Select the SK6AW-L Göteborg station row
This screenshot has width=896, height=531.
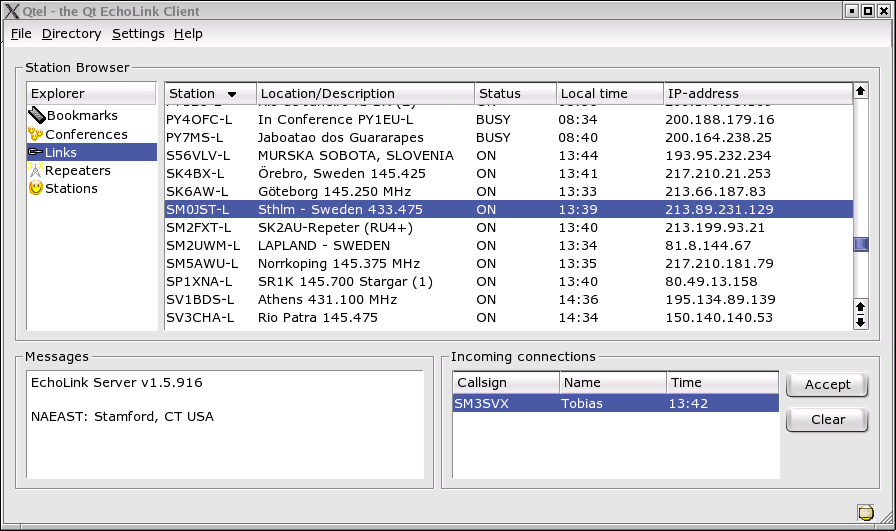tap(508, 191)
